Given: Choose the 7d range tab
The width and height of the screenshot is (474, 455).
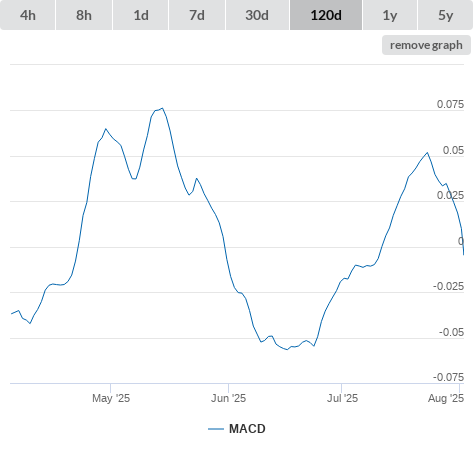Looking at the screenshot, I should 197,15.
